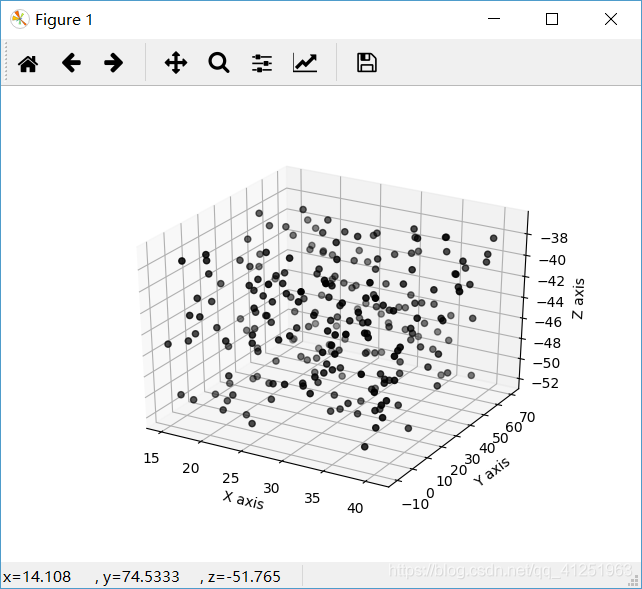Click the Z tick label −52
The height and width of the screenshot is (589, 642).
click(x=545, y=383)
